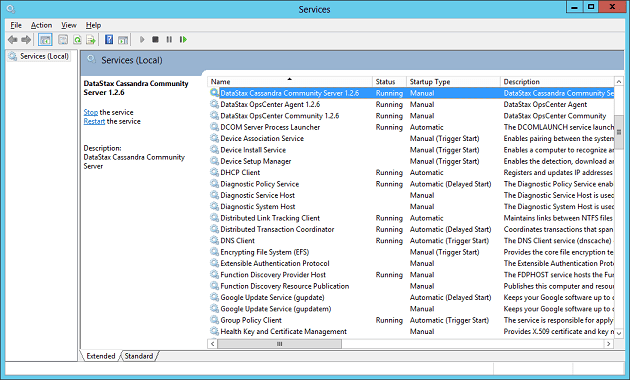Click gear icon beside Encrypting File System
Image resolution: width=630 pixels, height=380 pixels.
[215, 252]
